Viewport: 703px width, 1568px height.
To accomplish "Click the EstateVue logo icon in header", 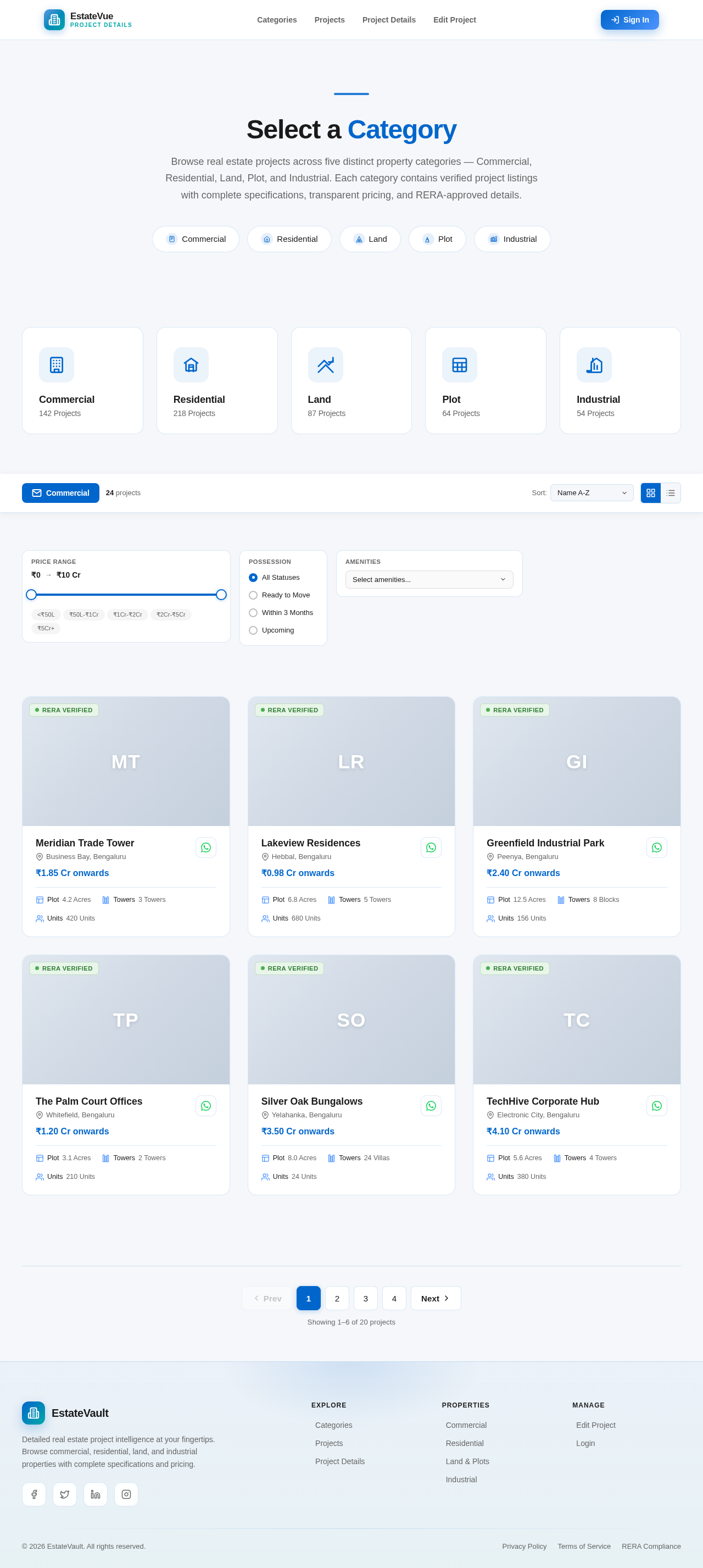I will click(54, 19).
